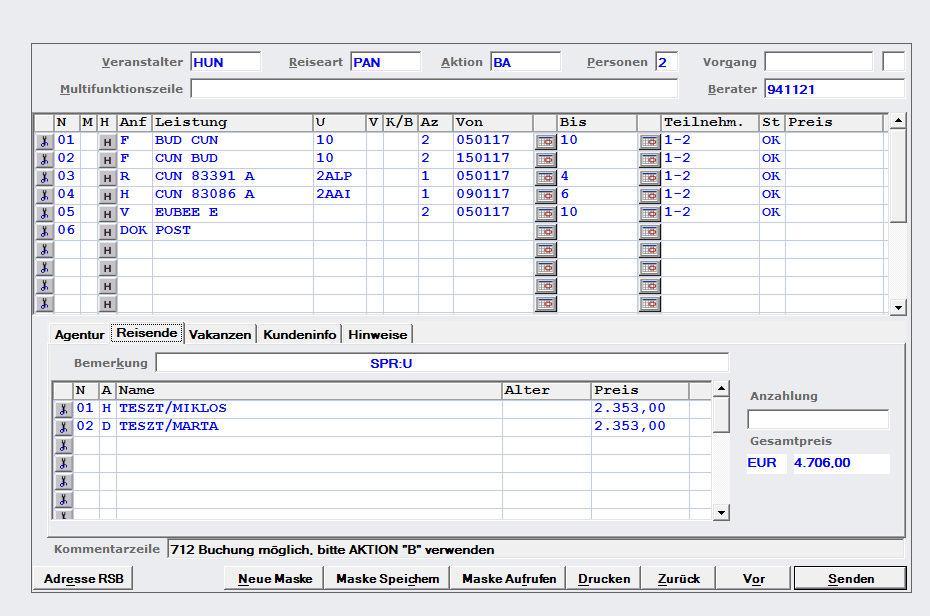Viewport: 930px width, 616px height.
Task: Print using the Drucken button
Action: coord(604,579)
